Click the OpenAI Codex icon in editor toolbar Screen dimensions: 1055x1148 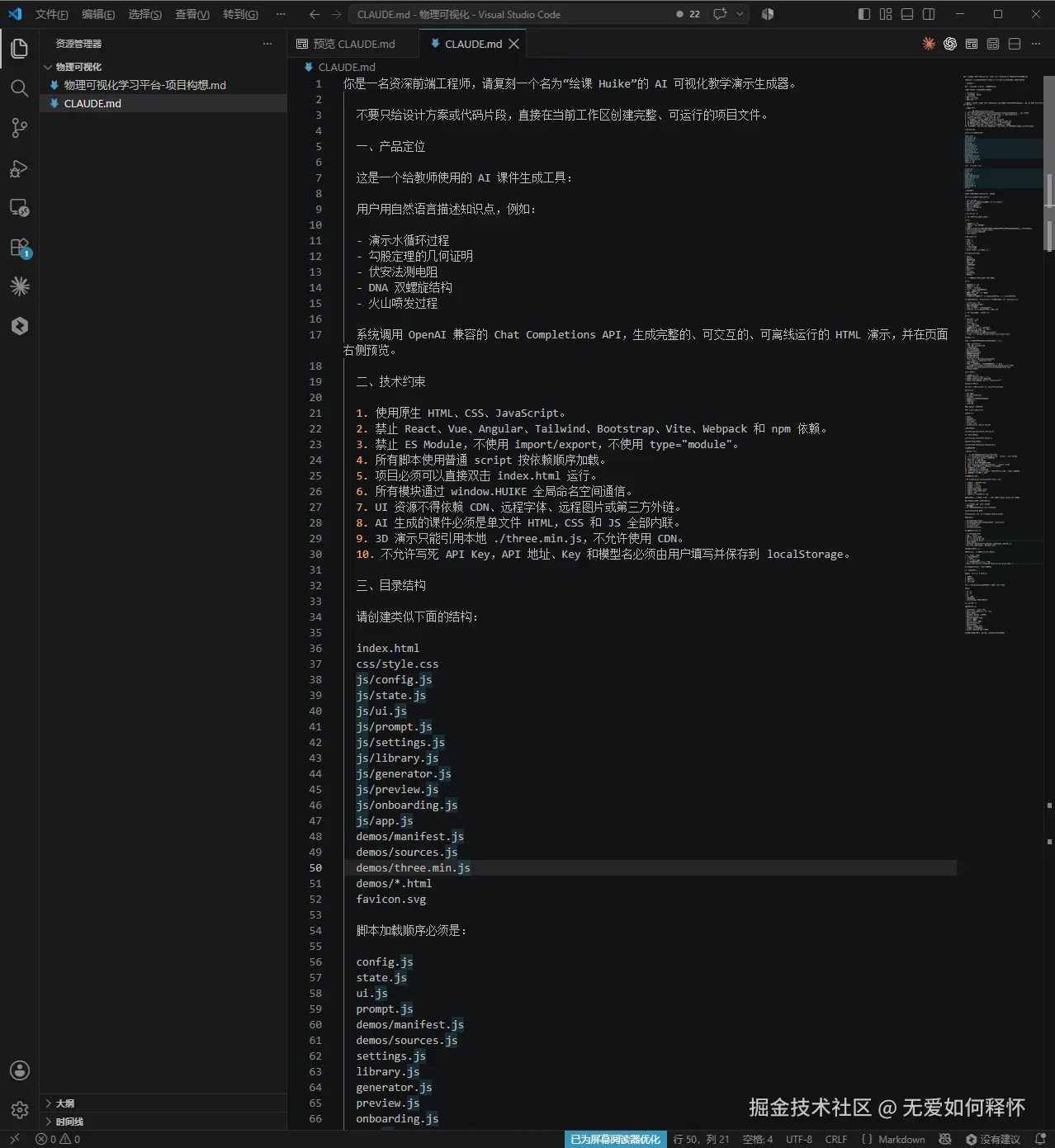point(950,44)
